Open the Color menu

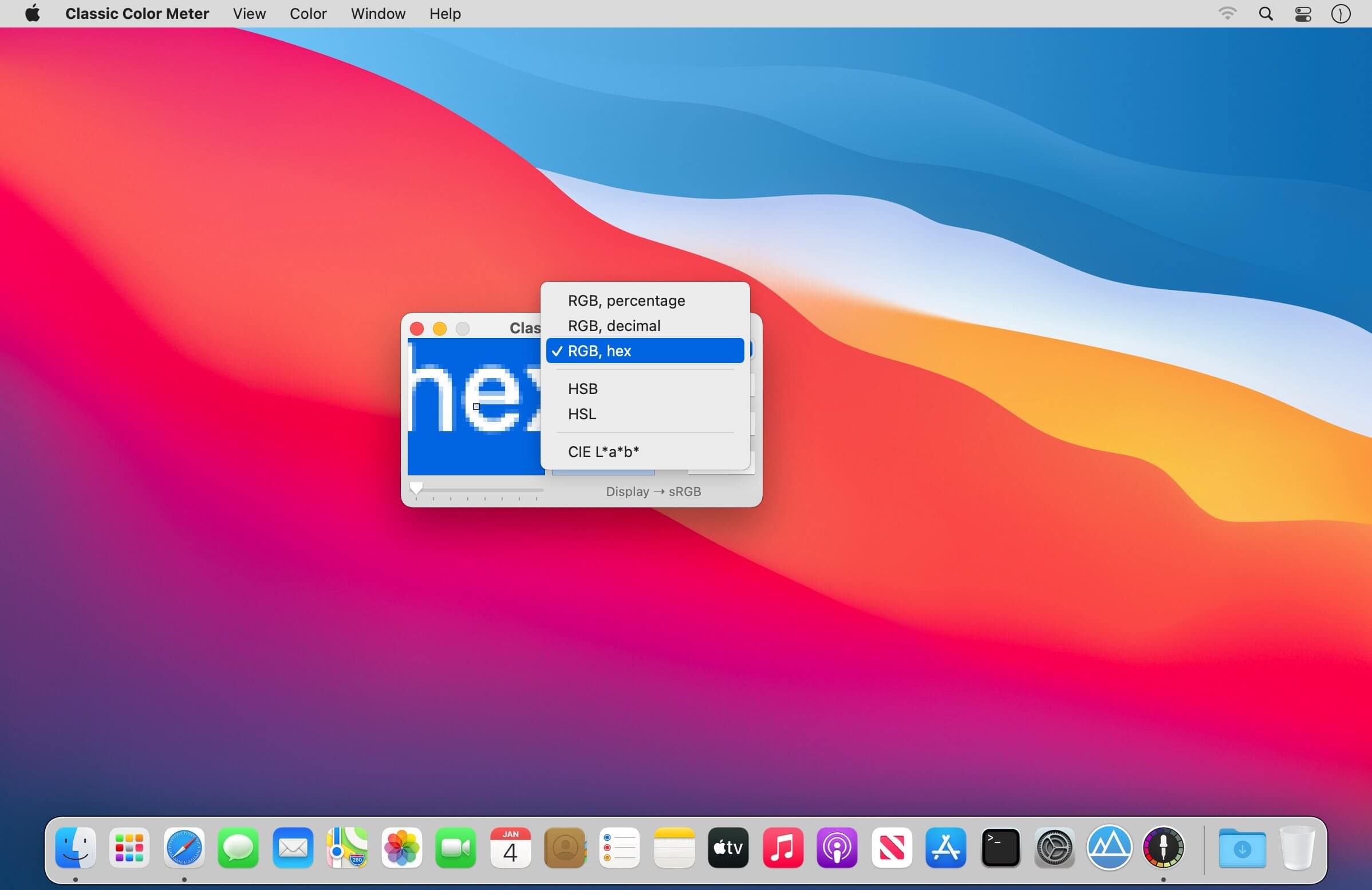308,14
